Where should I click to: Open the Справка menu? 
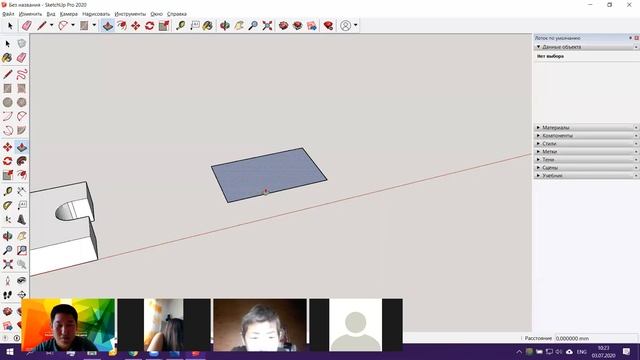[177, 14]
